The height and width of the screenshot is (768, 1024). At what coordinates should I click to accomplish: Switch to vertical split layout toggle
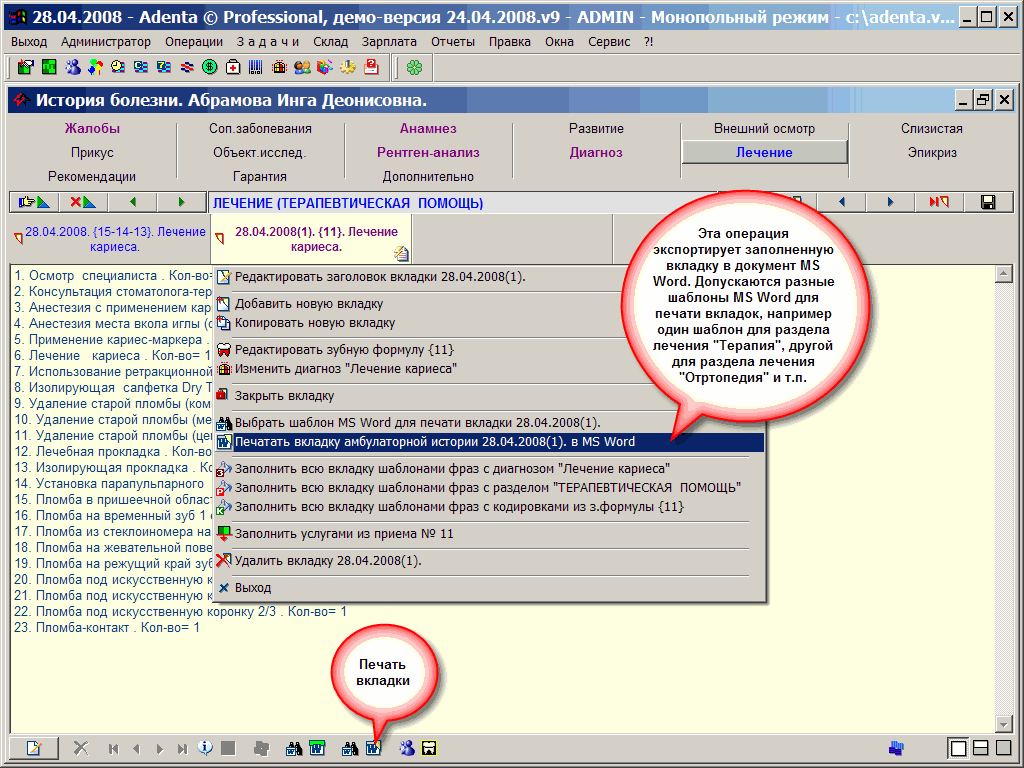point(1003,748)
